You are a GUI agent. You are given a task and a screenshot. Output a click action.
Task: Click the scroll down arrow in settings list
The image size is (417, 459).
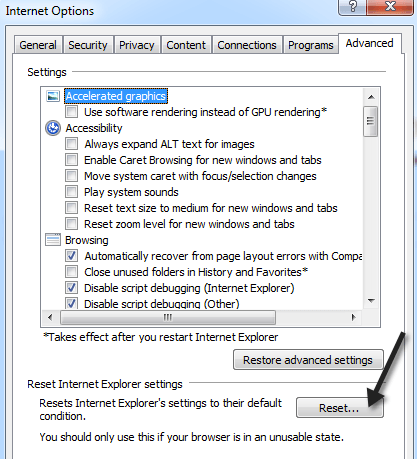(x=371, y=301)
